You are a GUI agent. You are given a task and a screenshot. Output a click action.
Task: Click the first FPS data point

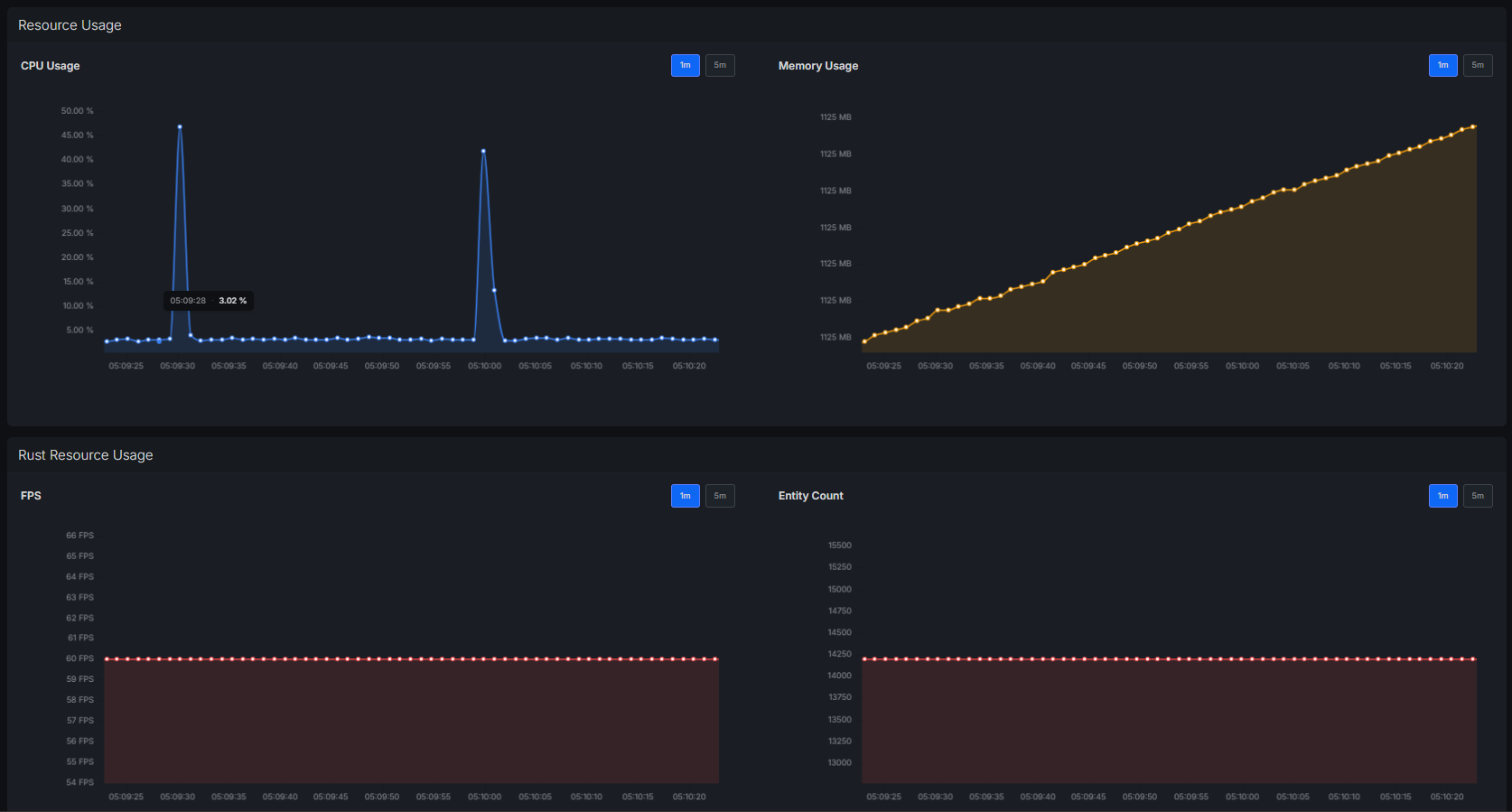[x=107, y=659]
